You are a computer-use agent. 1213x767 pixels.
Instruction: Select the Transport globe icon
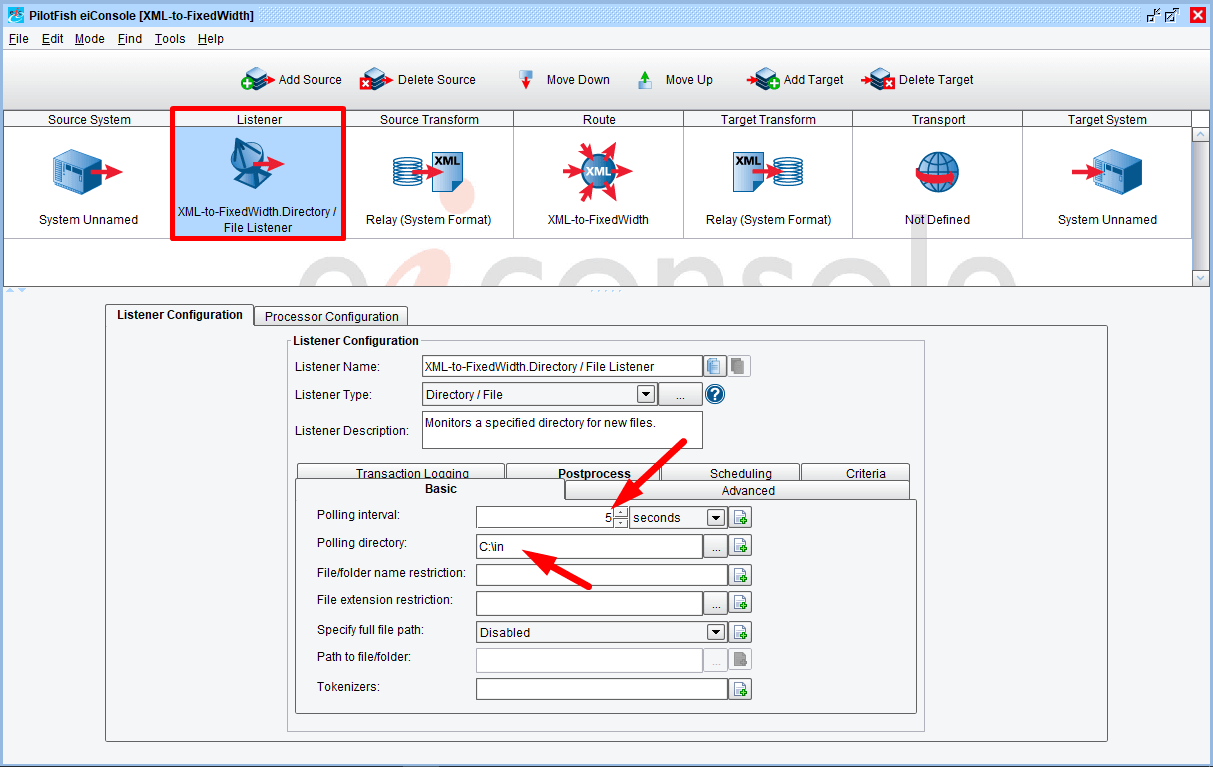click(x=938, y=172)
